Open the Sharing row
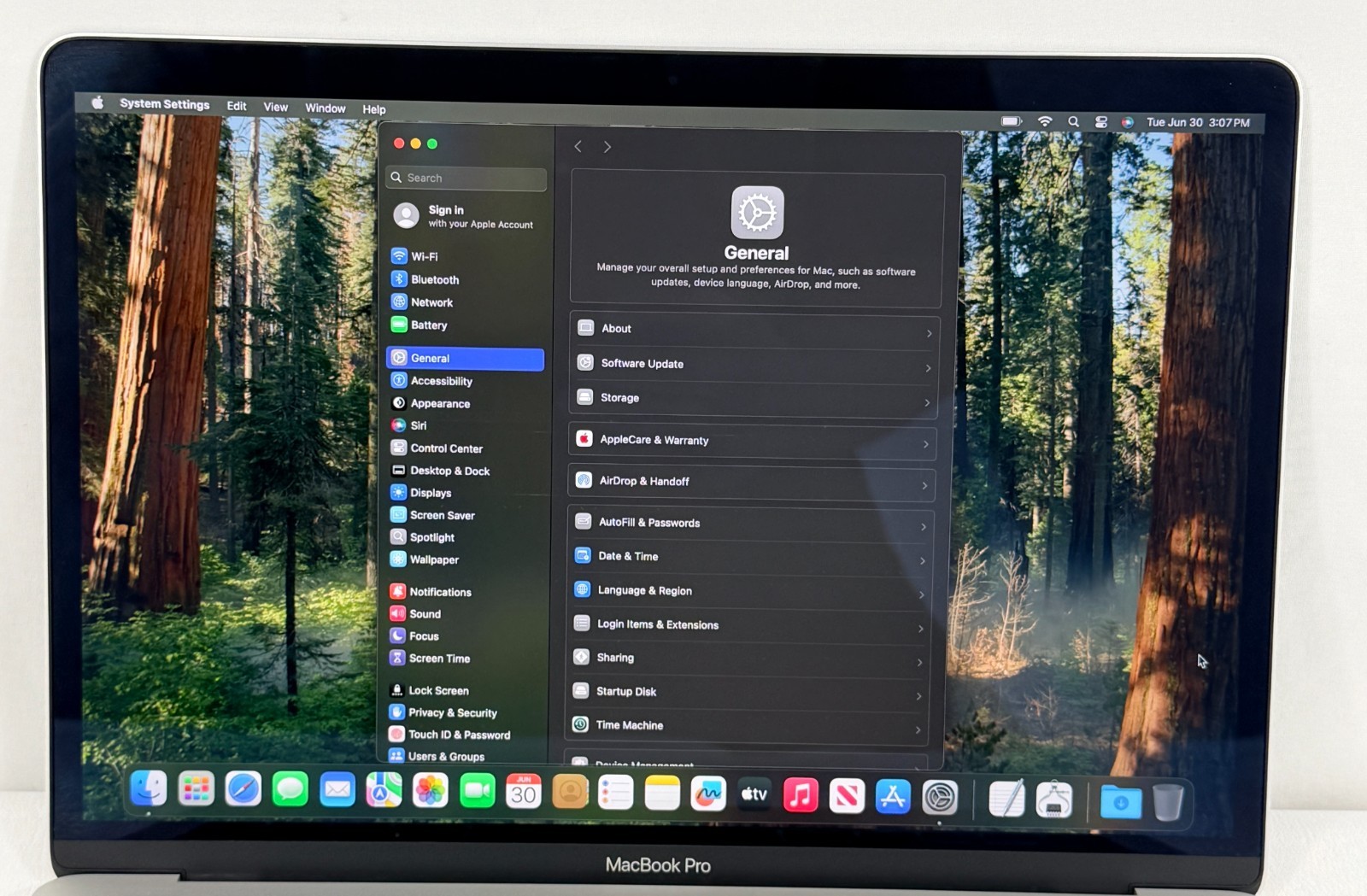 point(747,659)
